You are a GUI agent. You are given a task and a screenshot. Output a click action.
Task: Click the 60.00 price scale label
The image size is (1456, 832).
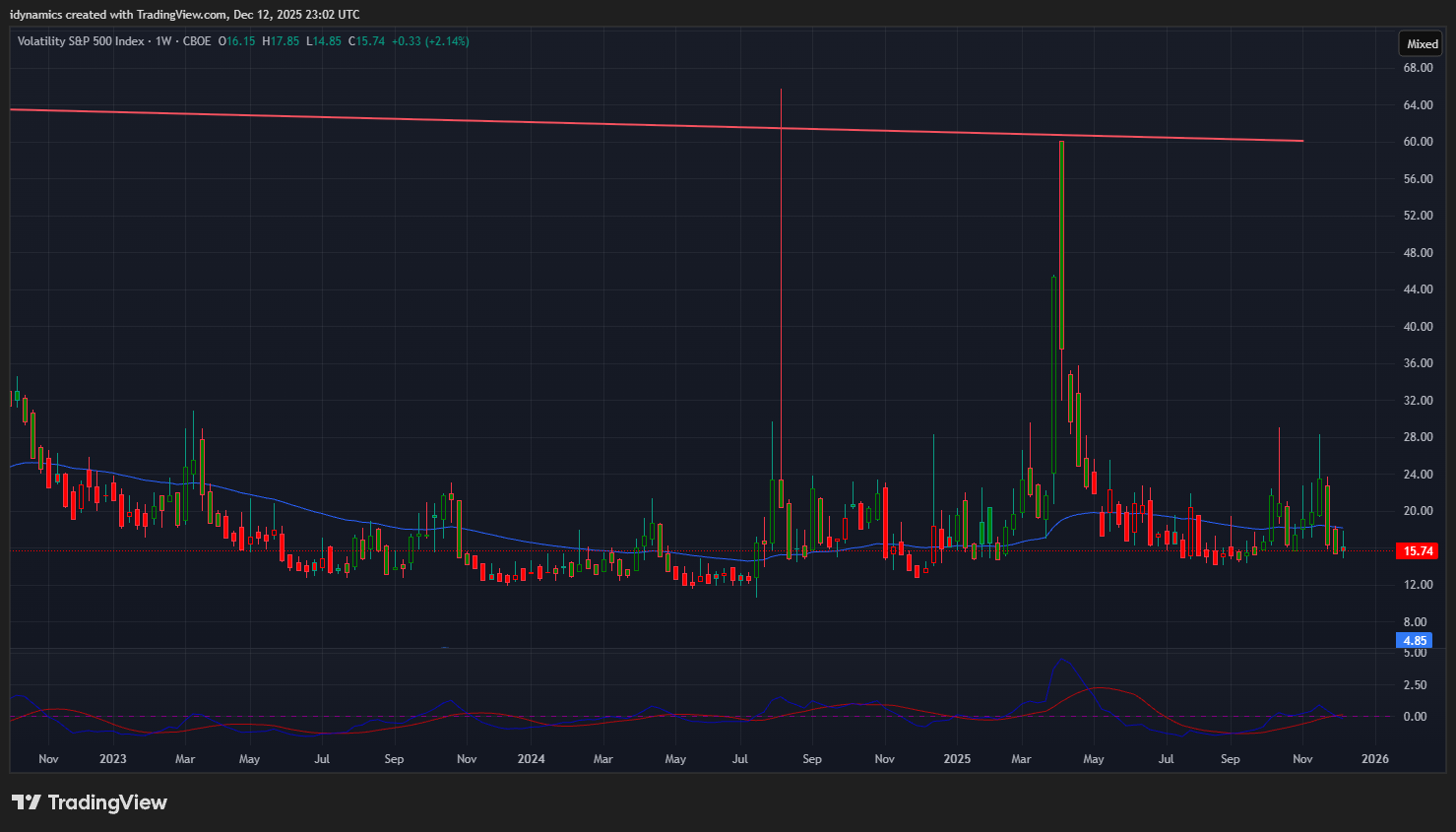[1418, 142]
